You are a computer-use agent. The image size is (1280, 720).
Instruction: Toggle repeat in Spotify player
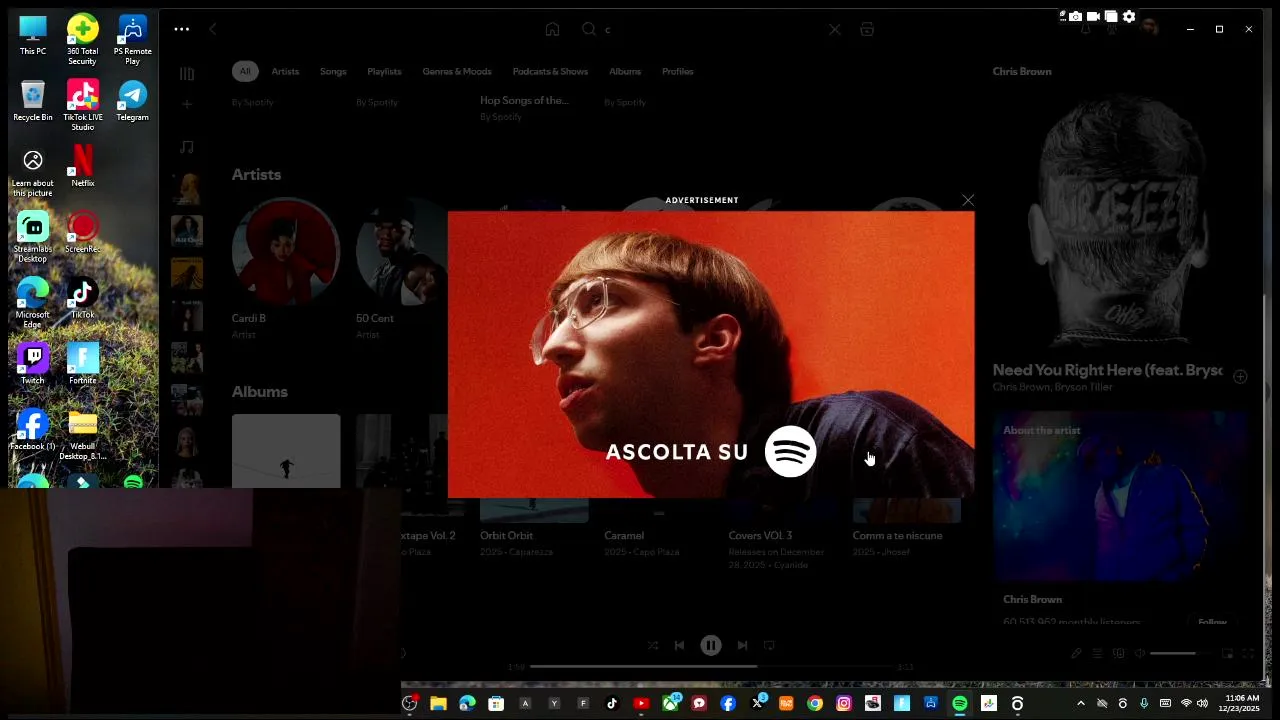[769, 646]
